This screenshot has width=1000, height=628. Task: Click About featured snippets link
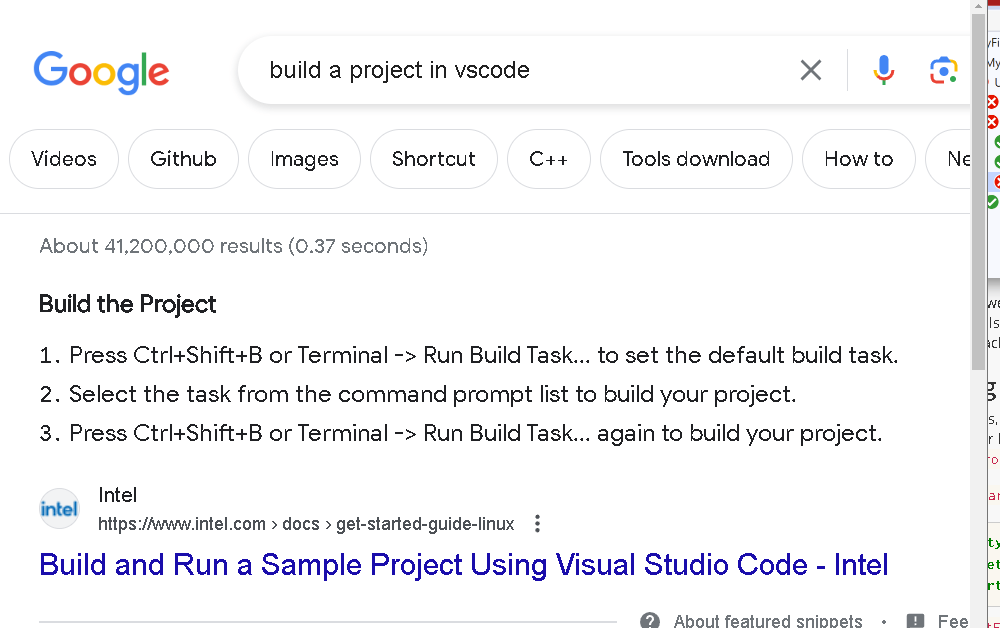pyautogui.click(x=768, y=620)
